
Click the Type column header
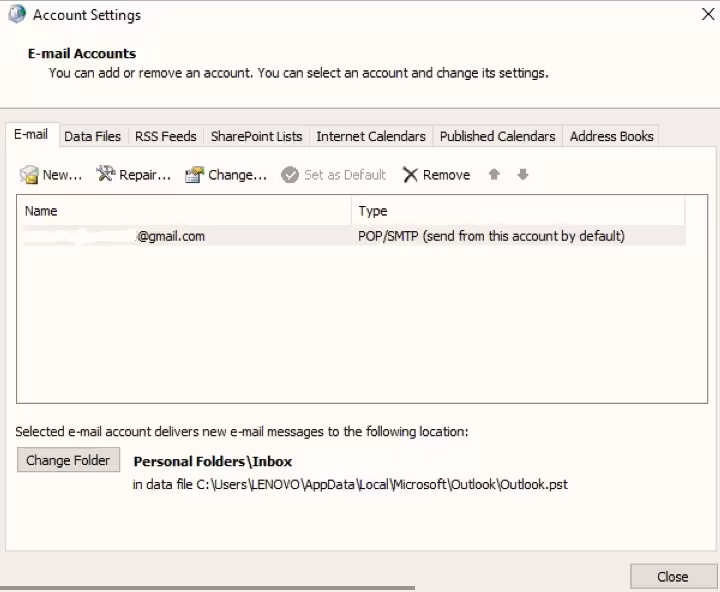click(518, 211)
